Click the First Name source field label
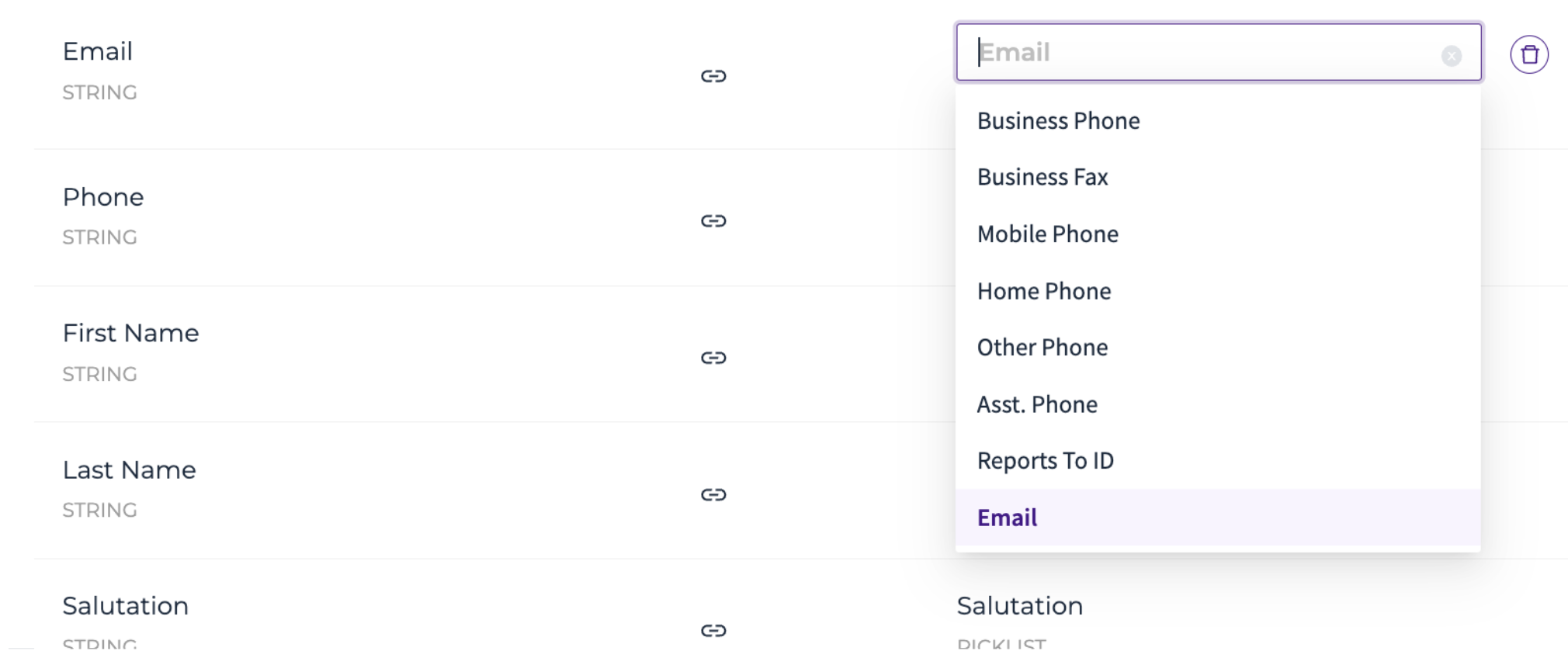The width and height of the screenshot is (1568, 658). pos(130,334)
